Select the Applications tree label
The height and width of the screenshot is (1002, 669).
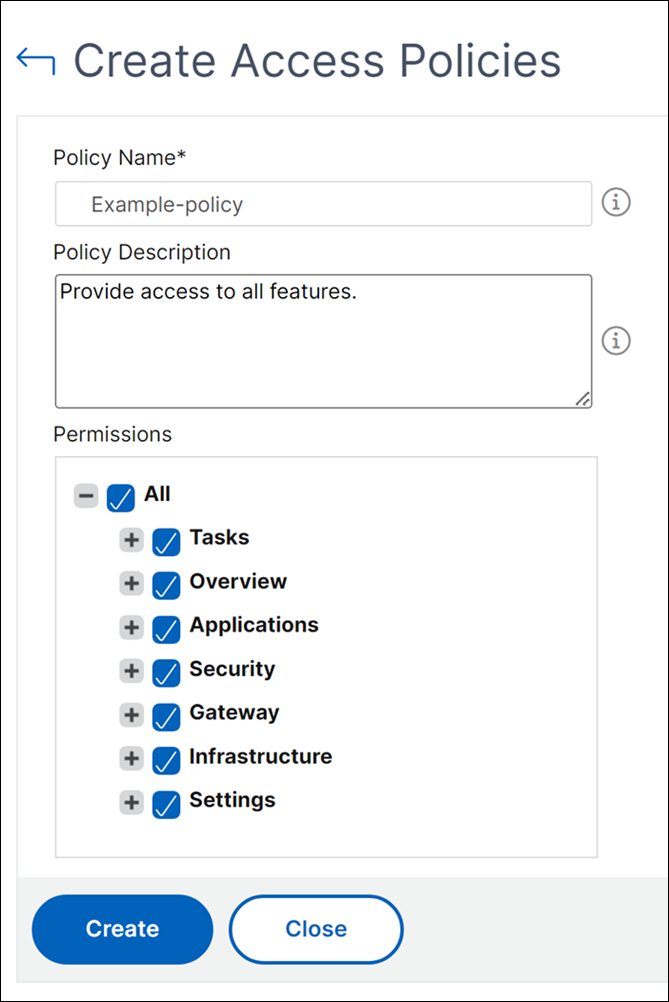tap(254, 626)
